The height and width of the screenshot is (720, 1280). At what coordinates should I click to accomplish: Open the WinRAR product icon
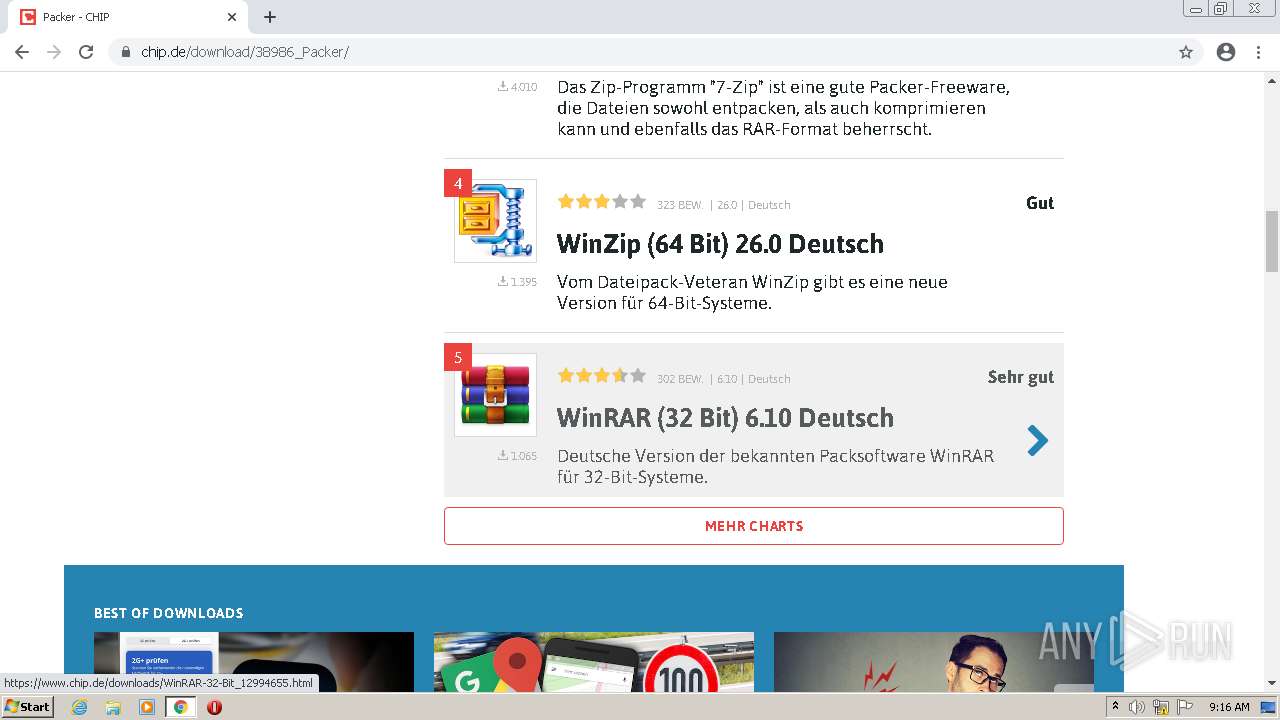pyautogui.click(x=495, y=395)
